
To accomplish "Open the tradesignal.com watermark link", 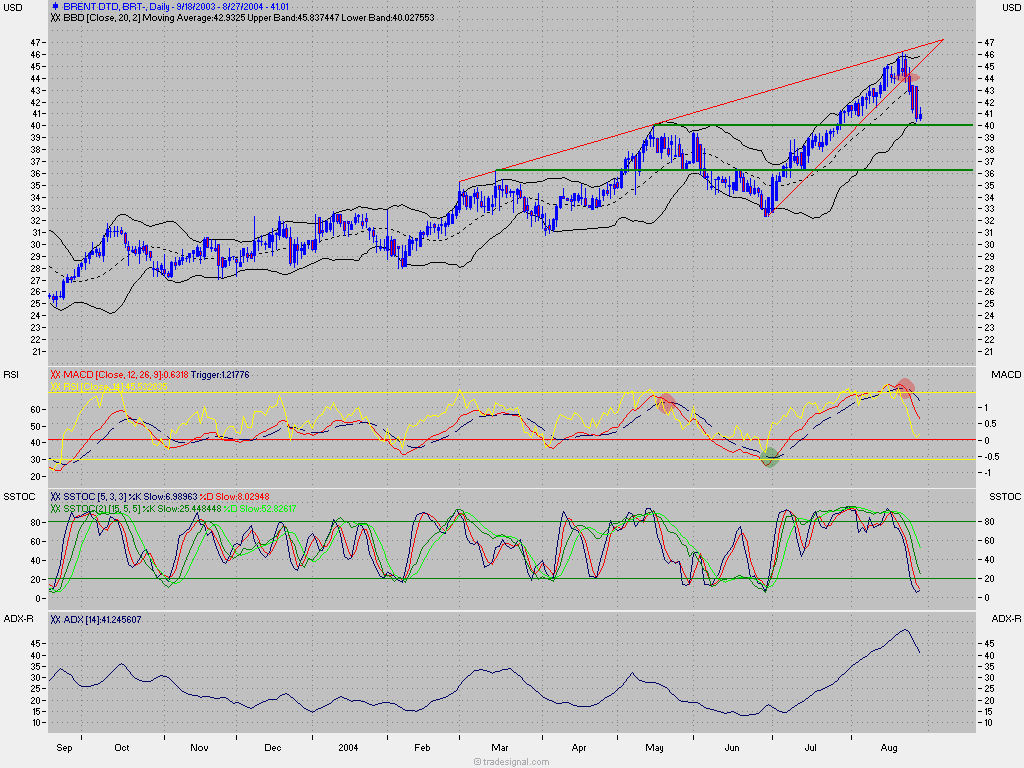I will [x=511, y=761].
